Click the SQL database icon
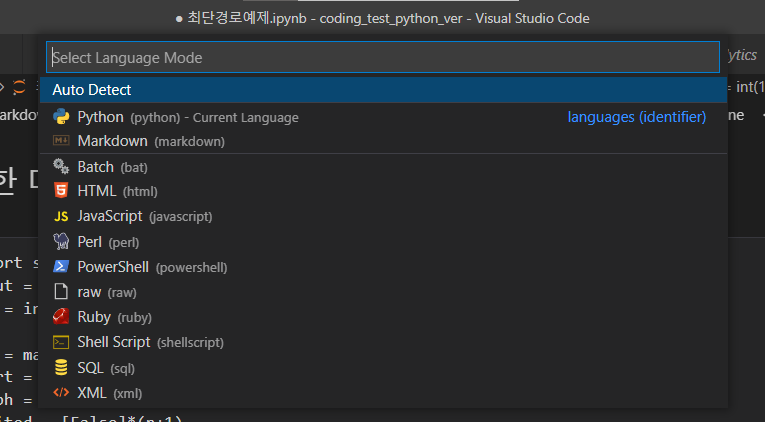This screenshot has width=765, height=422. (x=61, y=367)
